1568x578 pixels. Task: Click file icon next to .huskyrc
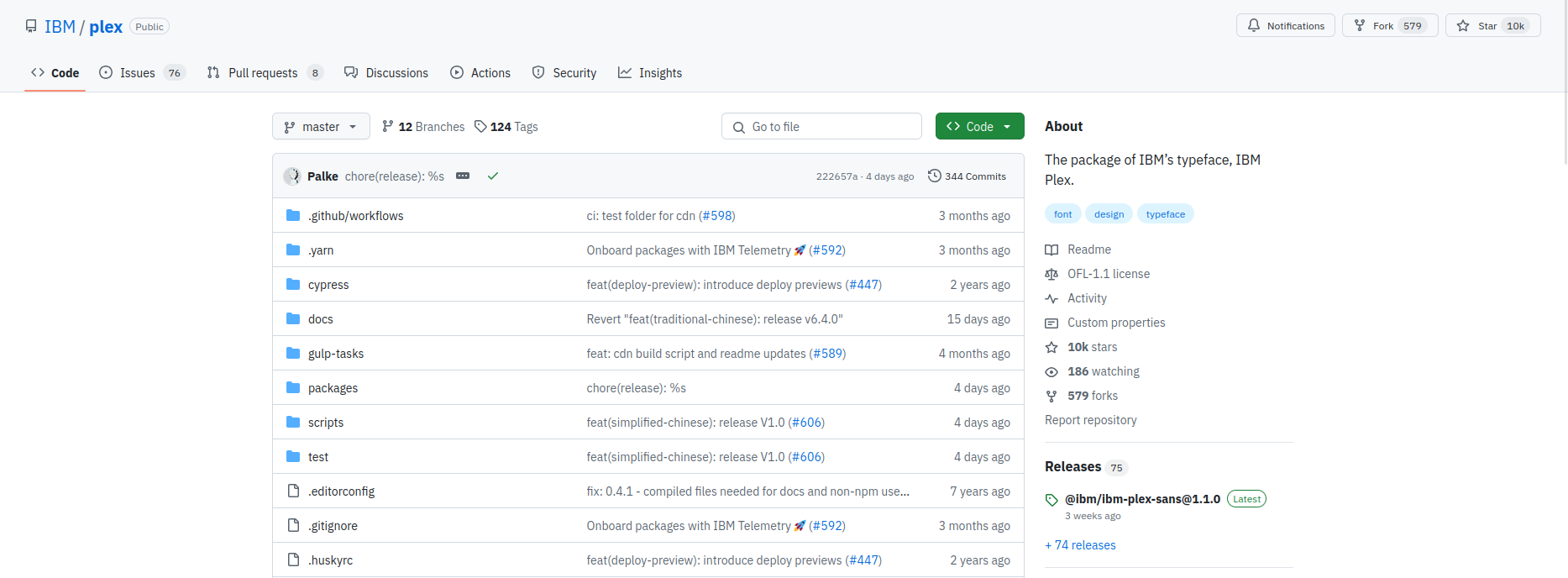click(x=293, y=560)
